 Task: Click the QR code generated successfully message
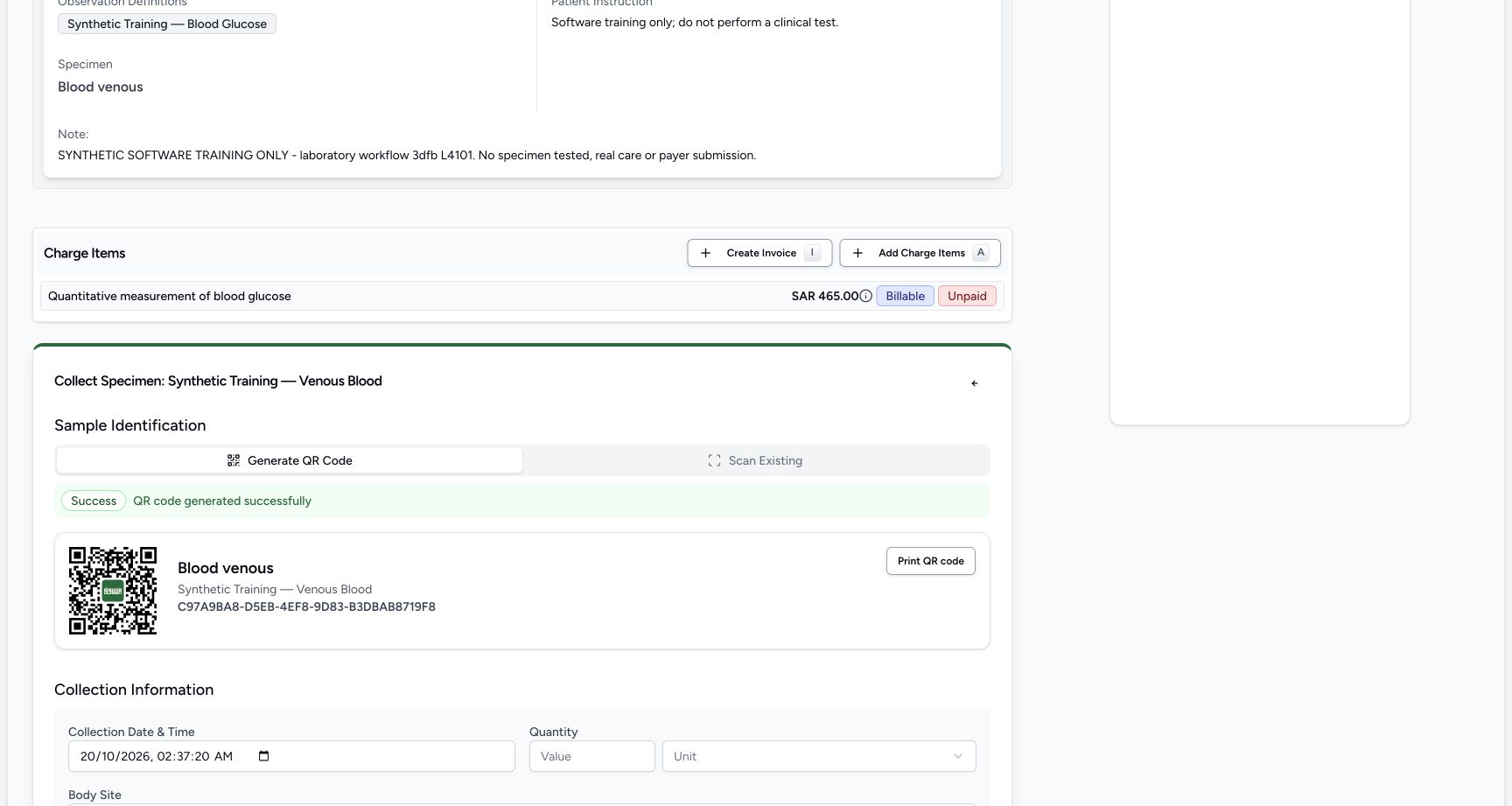tap(222, 501)
